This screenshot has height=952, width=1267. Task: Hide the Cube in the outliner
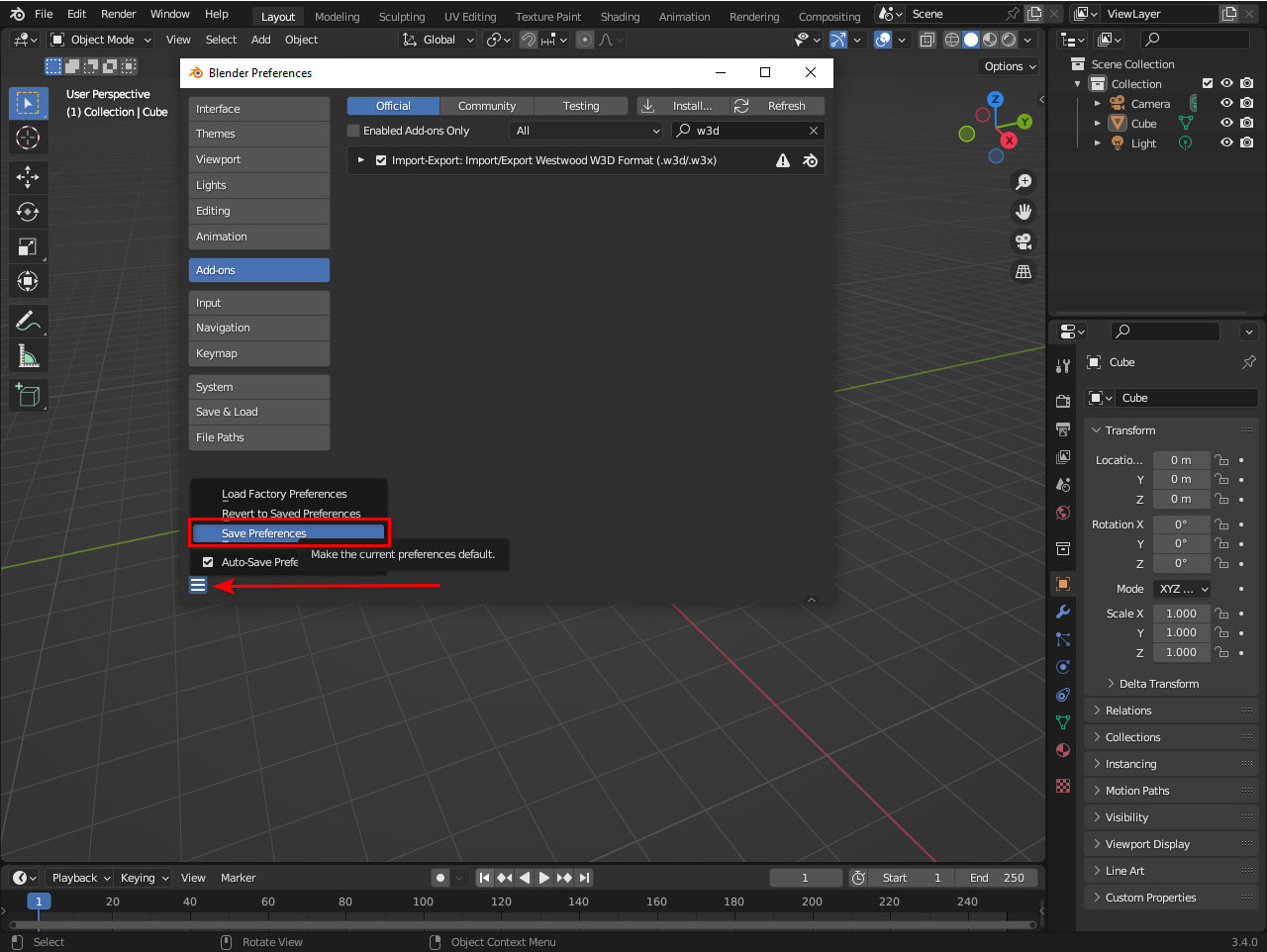1226,123
